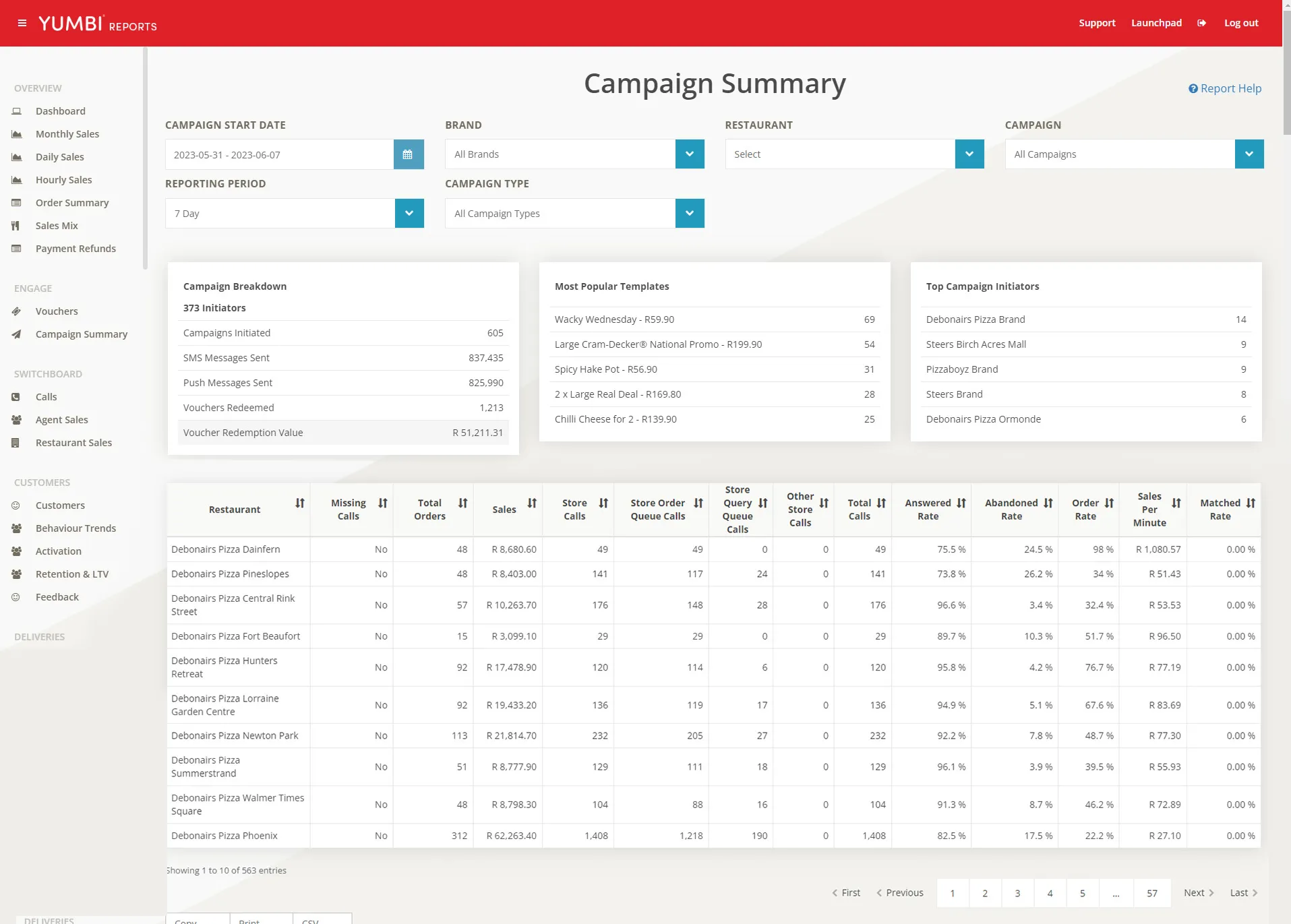Click Debonairs Pizza Dainfern row name

[225, 549]
